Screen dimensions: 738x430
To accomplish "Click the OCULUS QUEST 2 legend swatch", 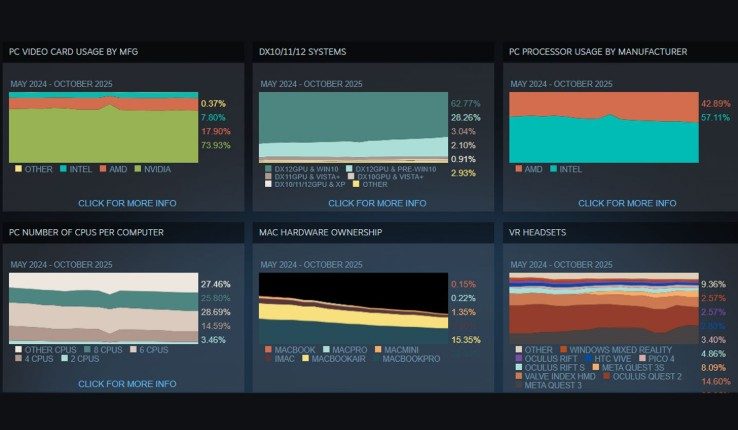I will [607, 376].
